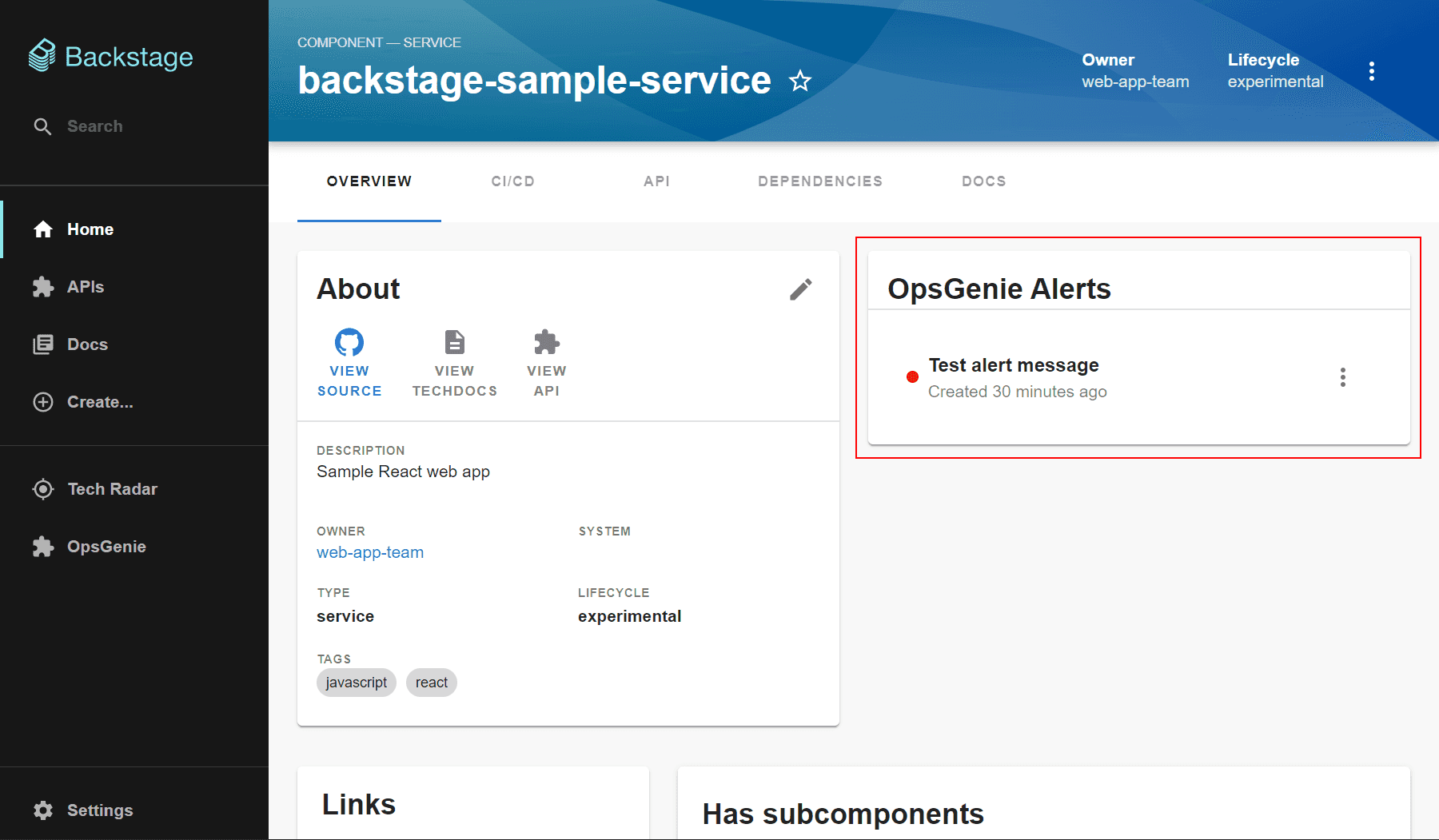The width and height of the screenshot is (1439, 840).
Task: Open the Test alert message options menu
Action: [x=1343, y=377]
